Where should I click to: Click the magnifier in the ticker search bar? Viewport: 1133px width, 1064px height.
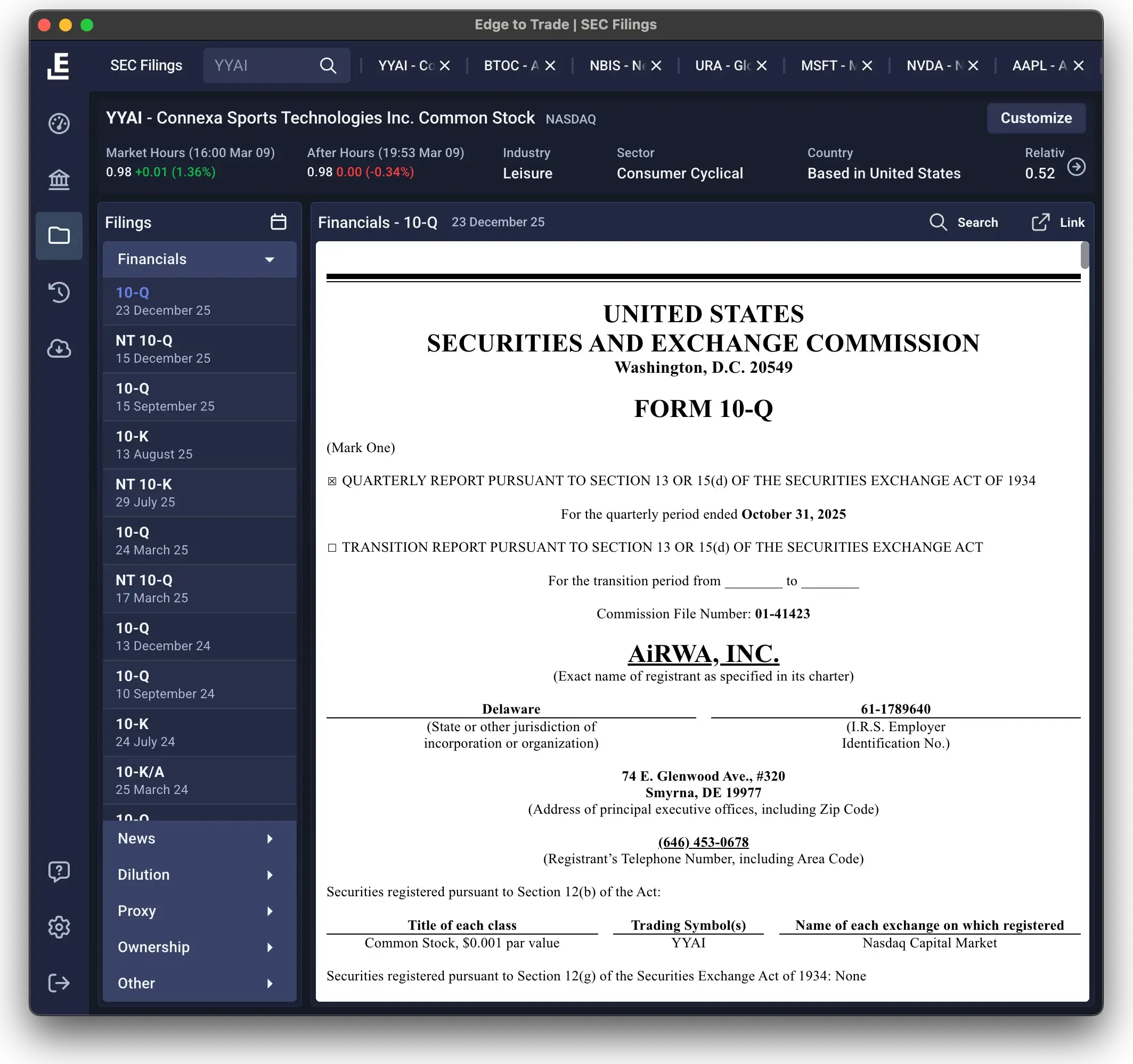point(329,65)
